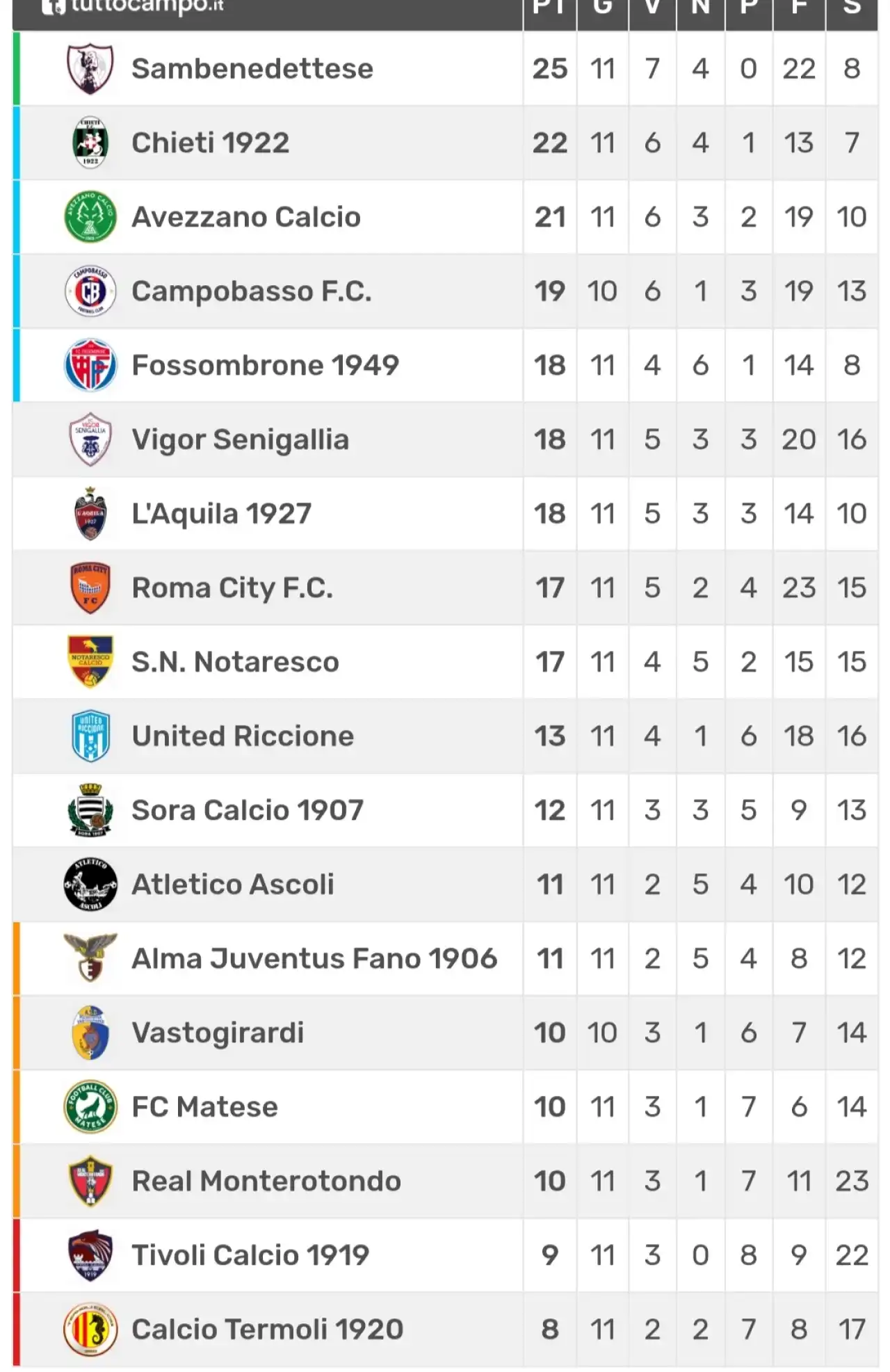This screenshot has width=890, height=1372.
Task: Click the Vastogirardi points value 10
Action: point(549,1033)
